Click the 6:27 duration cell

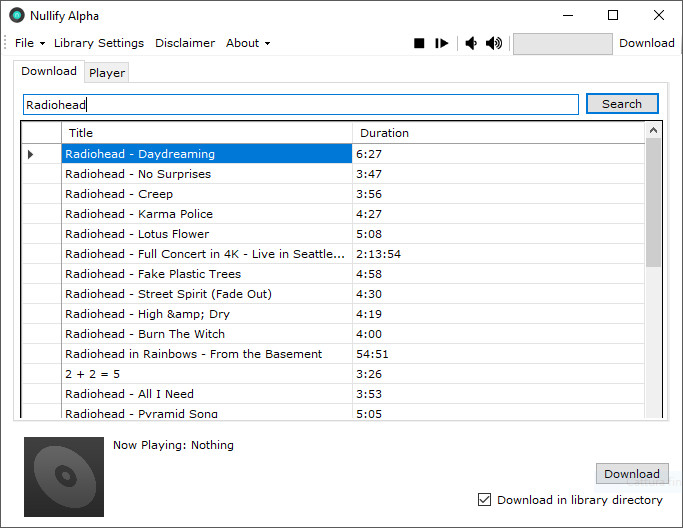click(498, 154)
